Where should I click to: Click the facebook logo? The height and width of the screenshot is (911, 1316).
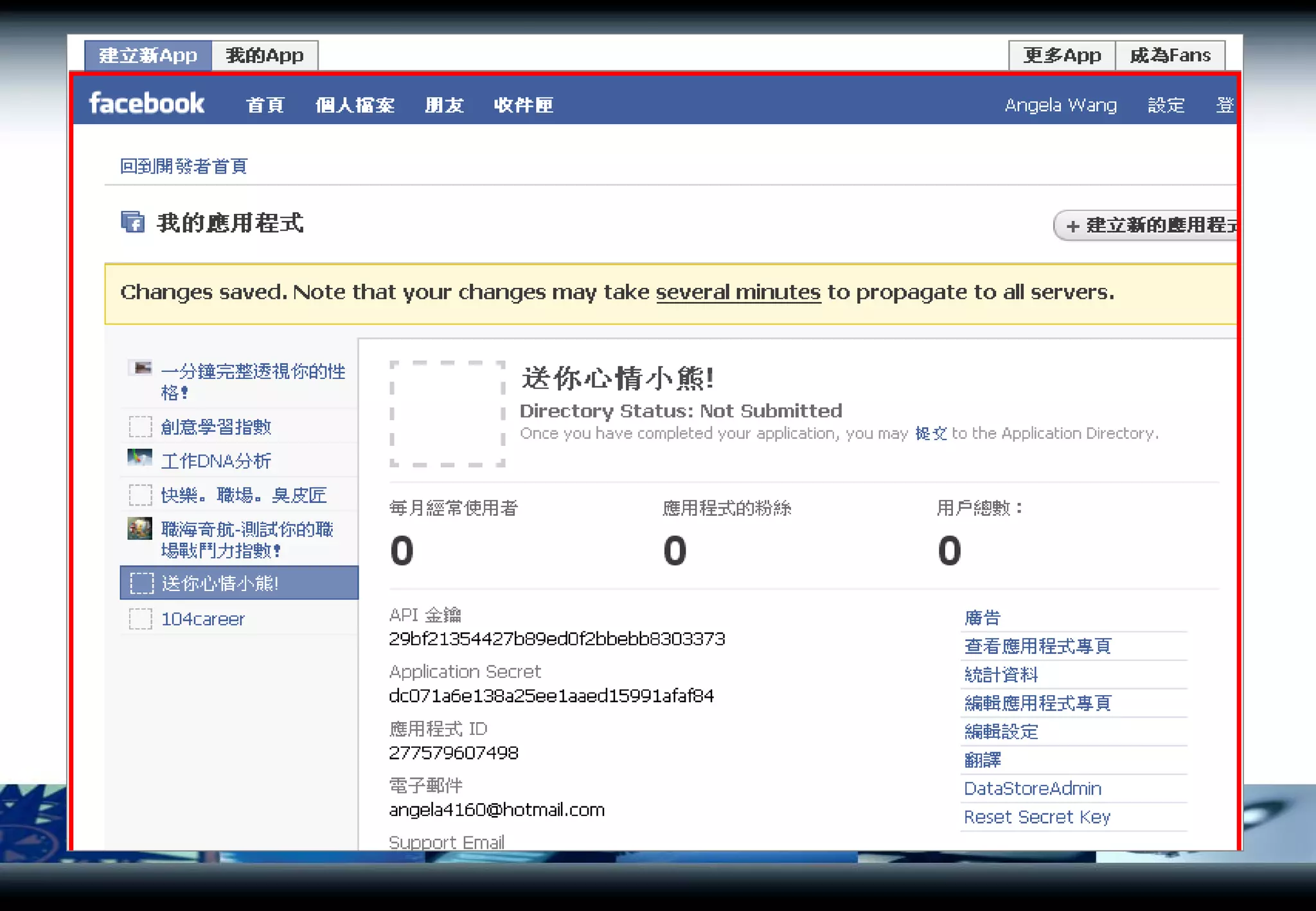(147, 103)
